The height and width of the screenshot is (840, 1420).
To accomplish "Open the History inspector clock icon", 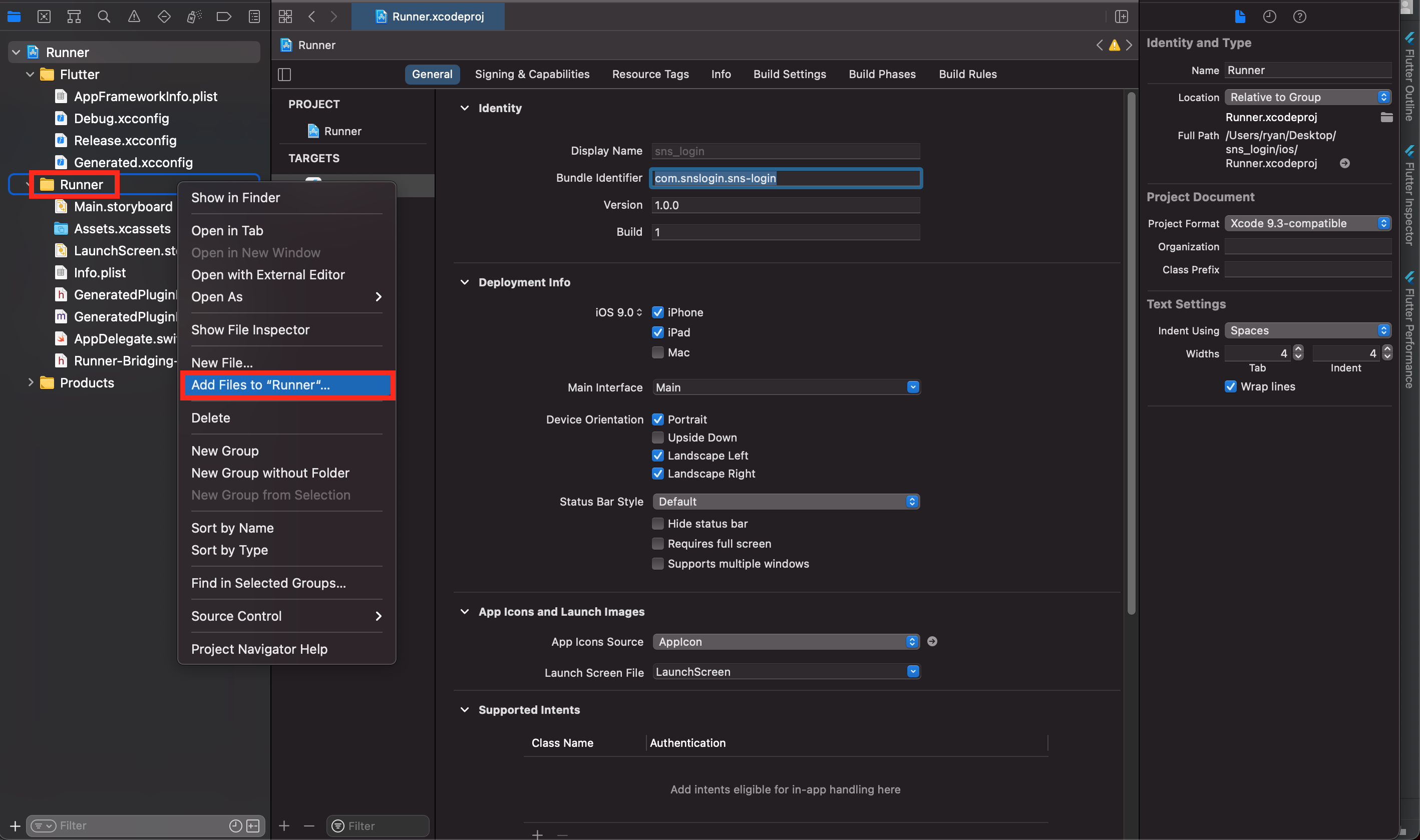I will [1269, 17].
